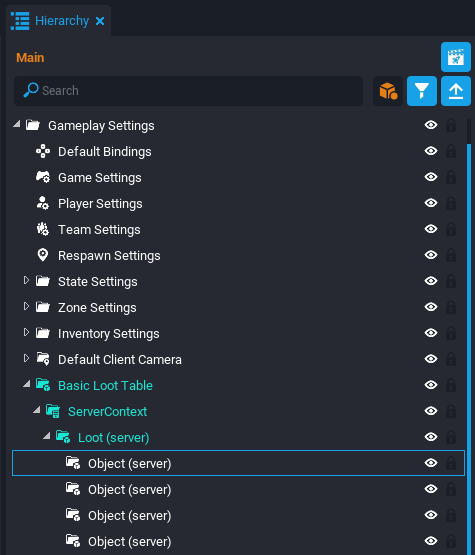Click the Respawn Settings pin icon

point(43,255)
